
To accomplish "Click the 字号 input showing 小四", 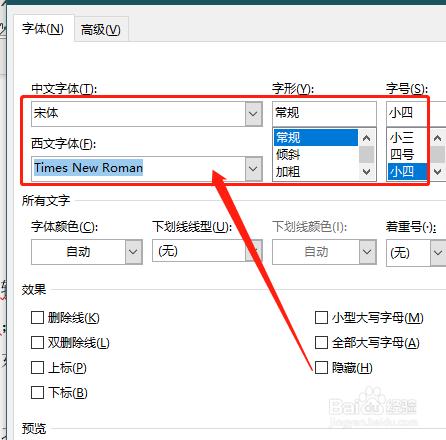I will pyautogui.click(x=416, y=114).
